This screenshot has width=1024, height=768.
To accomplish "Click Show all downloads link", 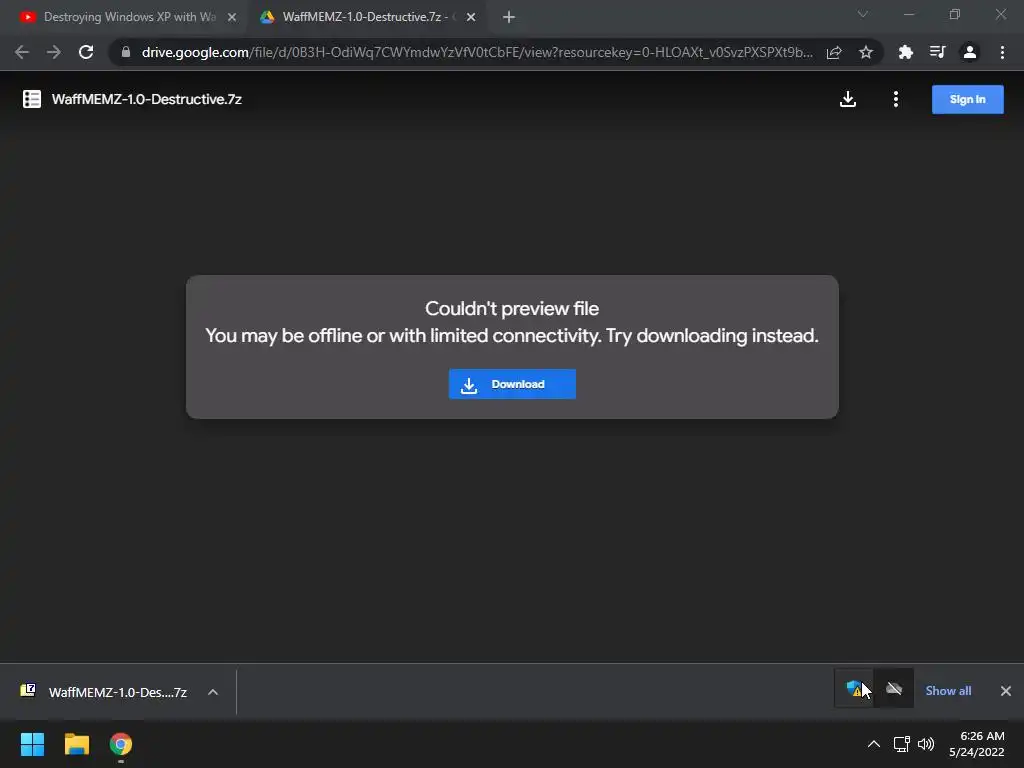I will tap(948, 691).
